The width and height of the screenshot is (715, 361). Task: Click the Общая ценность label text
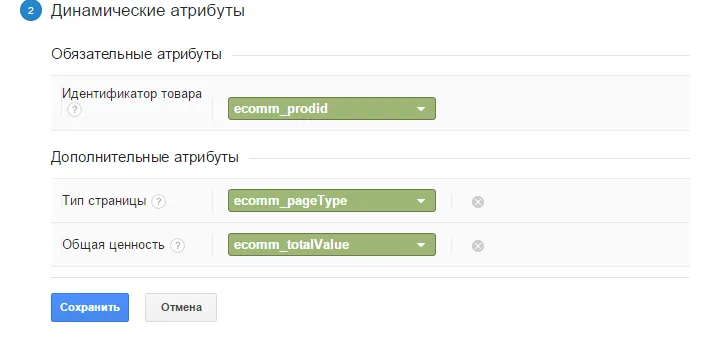pos(113,245)
